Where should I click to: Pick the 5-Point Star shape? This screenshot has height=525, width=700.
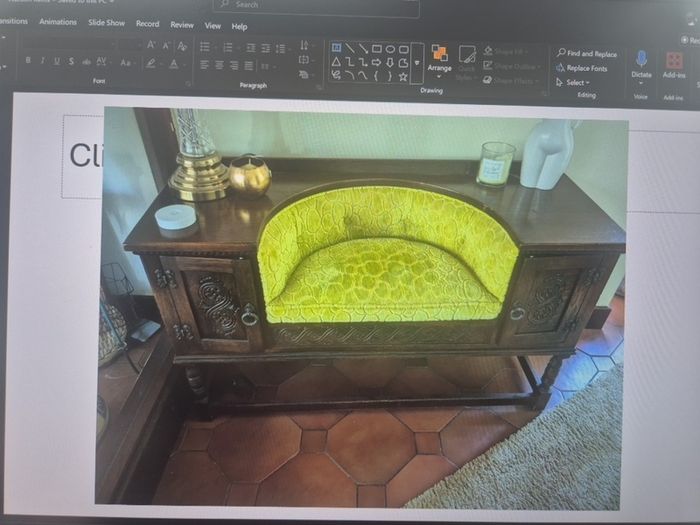pos(404,77)
